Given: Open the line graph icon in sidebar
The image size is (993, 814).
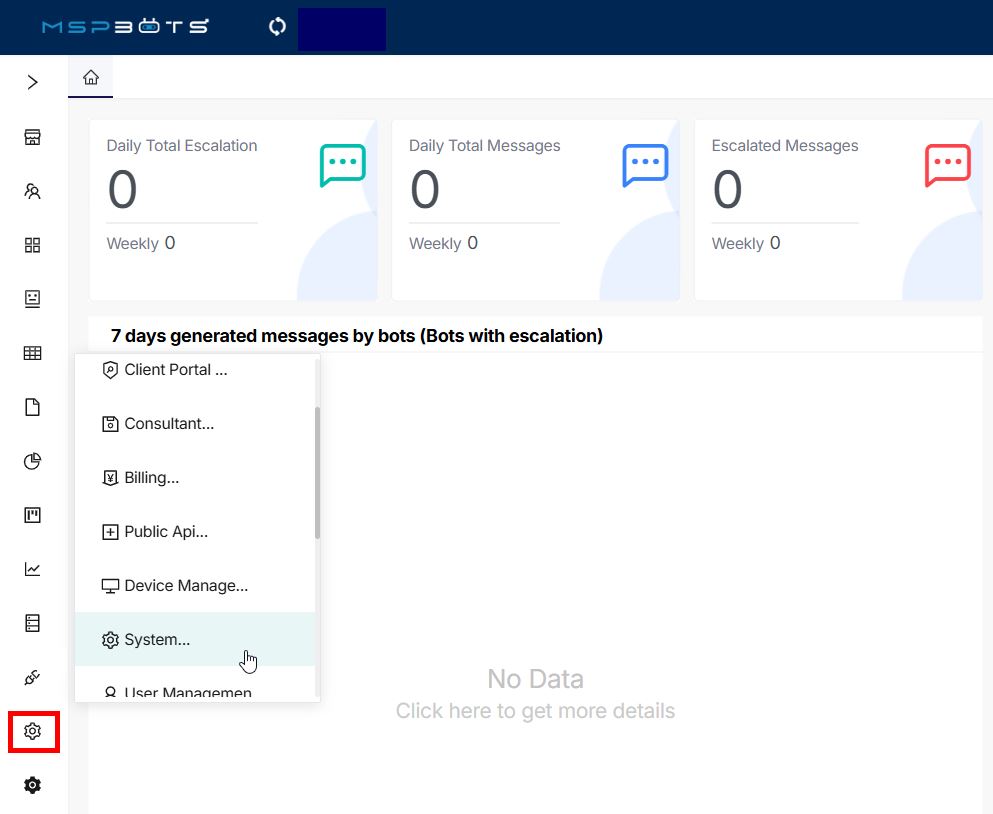Looking at the screenshot, I should tap(33, 569).
